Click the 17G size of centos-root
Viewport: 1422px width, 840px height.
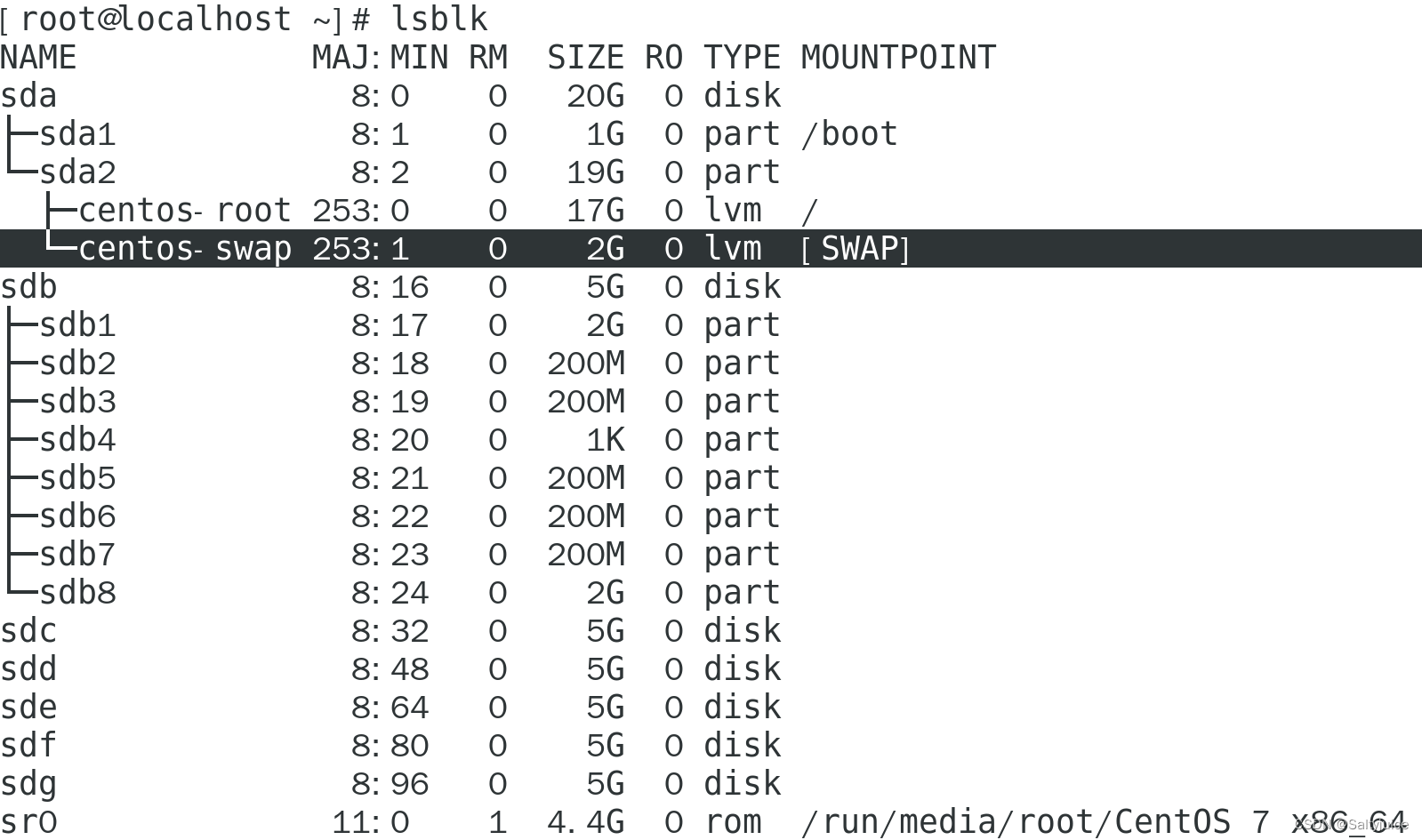(596, 211)
